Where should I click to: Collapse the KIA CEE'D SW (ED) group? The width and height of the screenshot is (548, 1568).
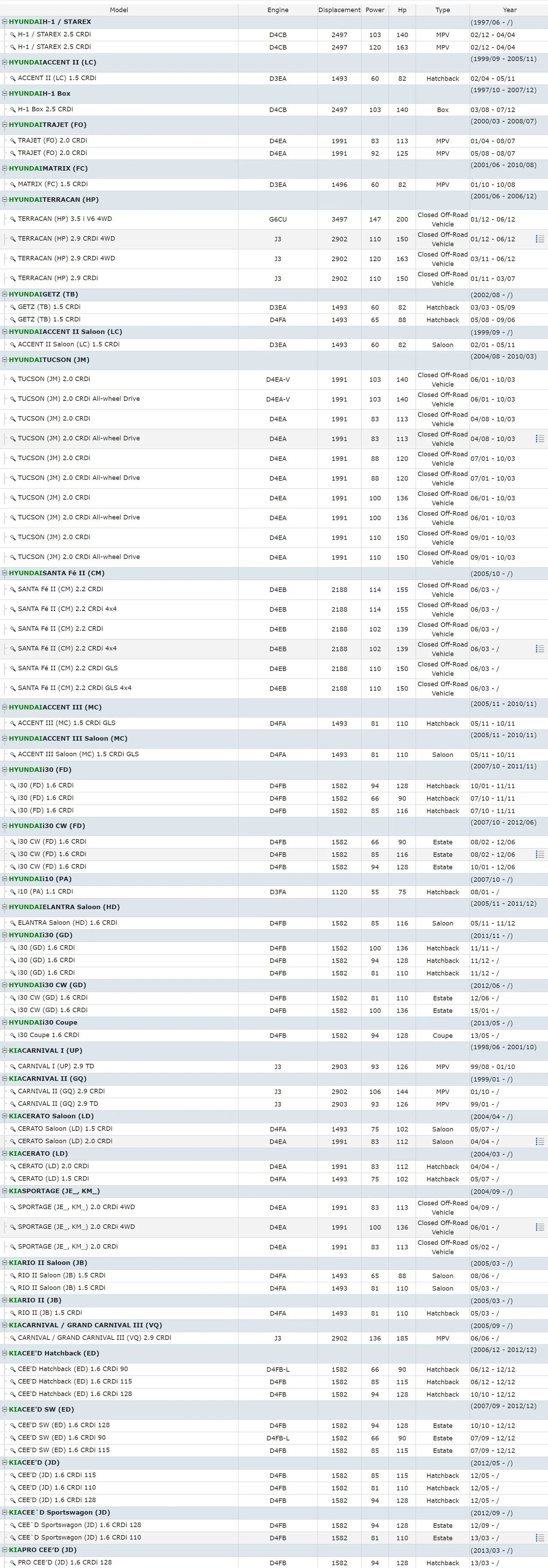click(5, 1410)
